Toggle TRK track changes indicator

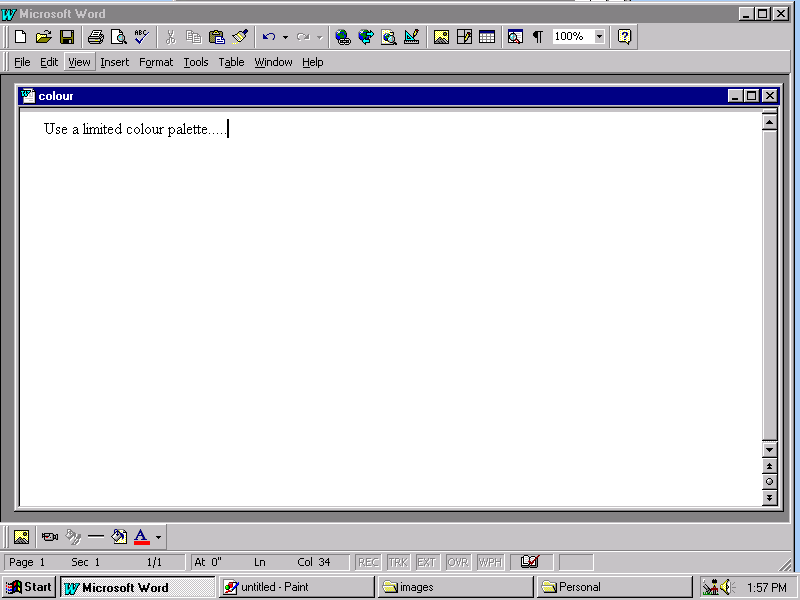397,562
